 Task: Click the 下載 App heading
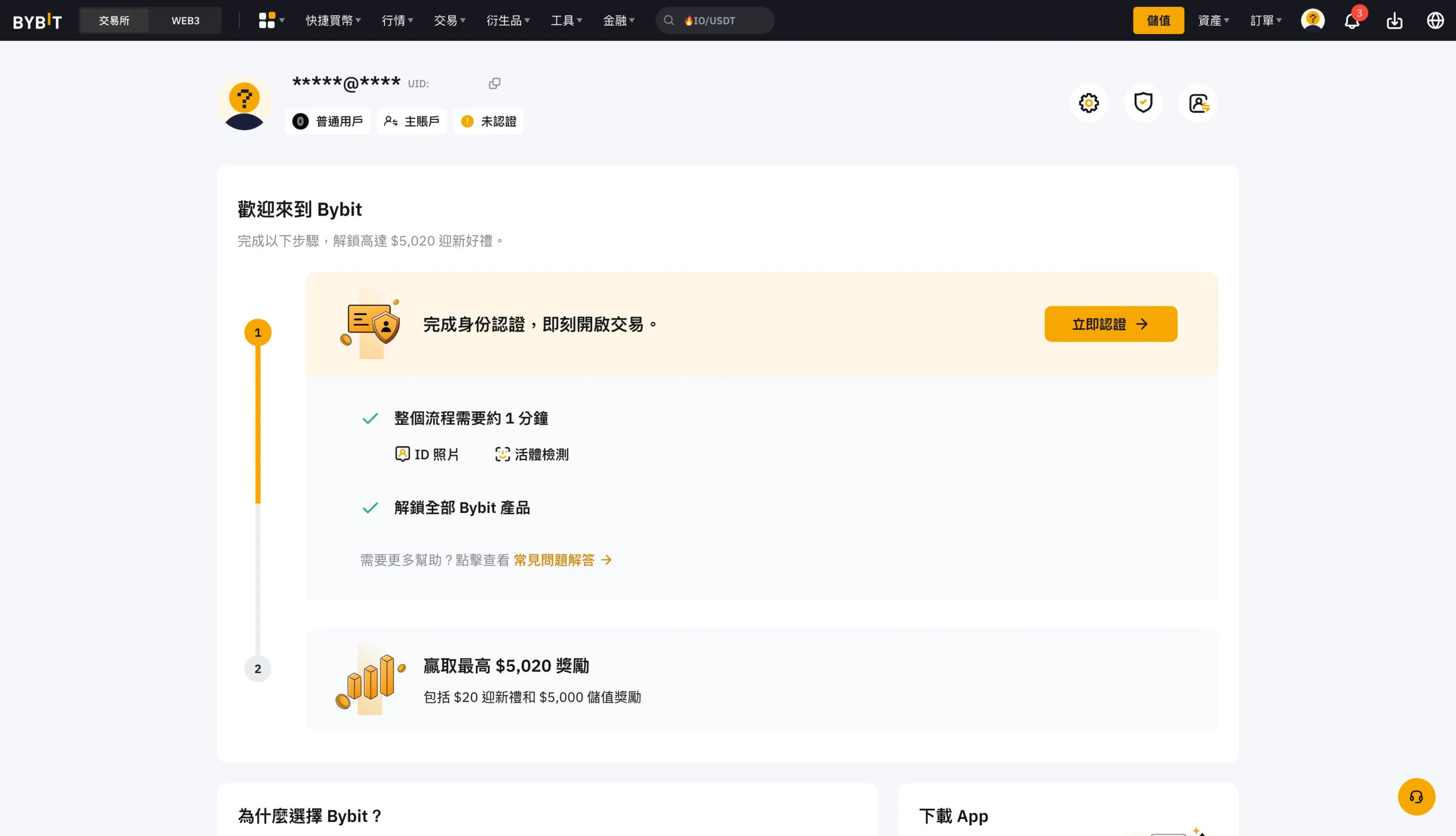point(953,816)
